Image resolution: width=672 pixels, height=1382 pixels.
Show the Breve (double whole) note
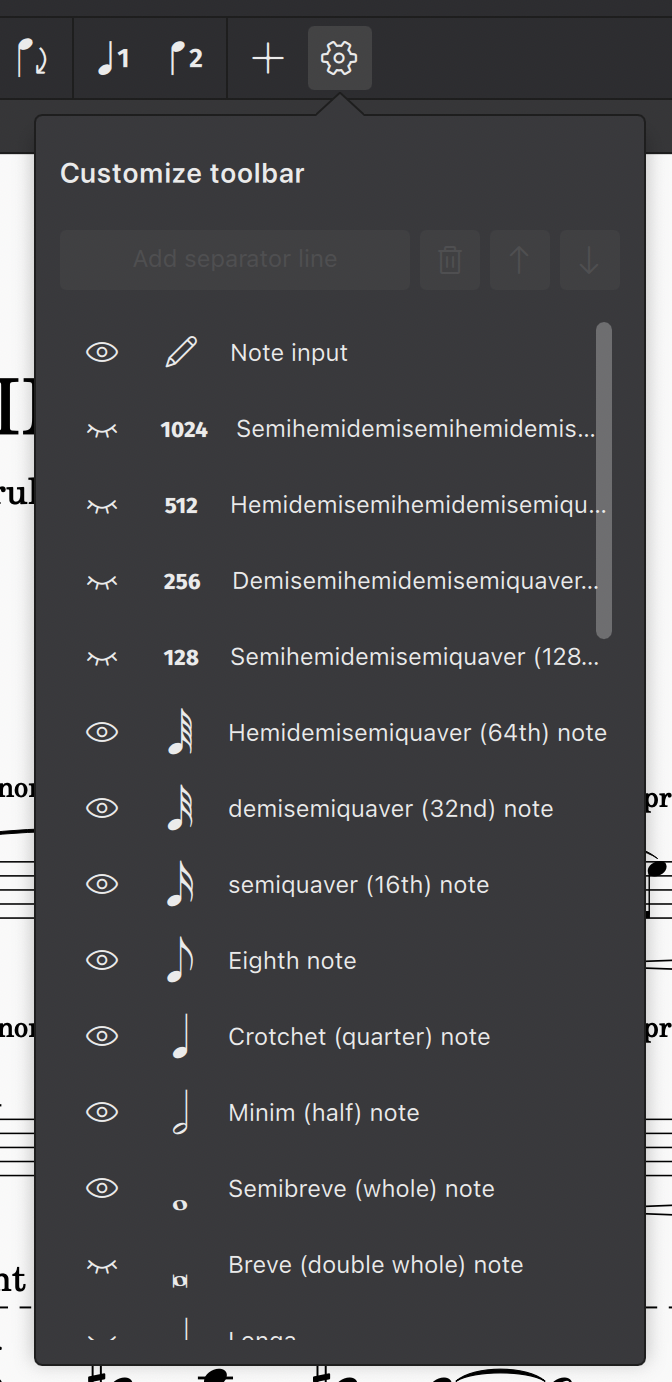[102, 1264]
